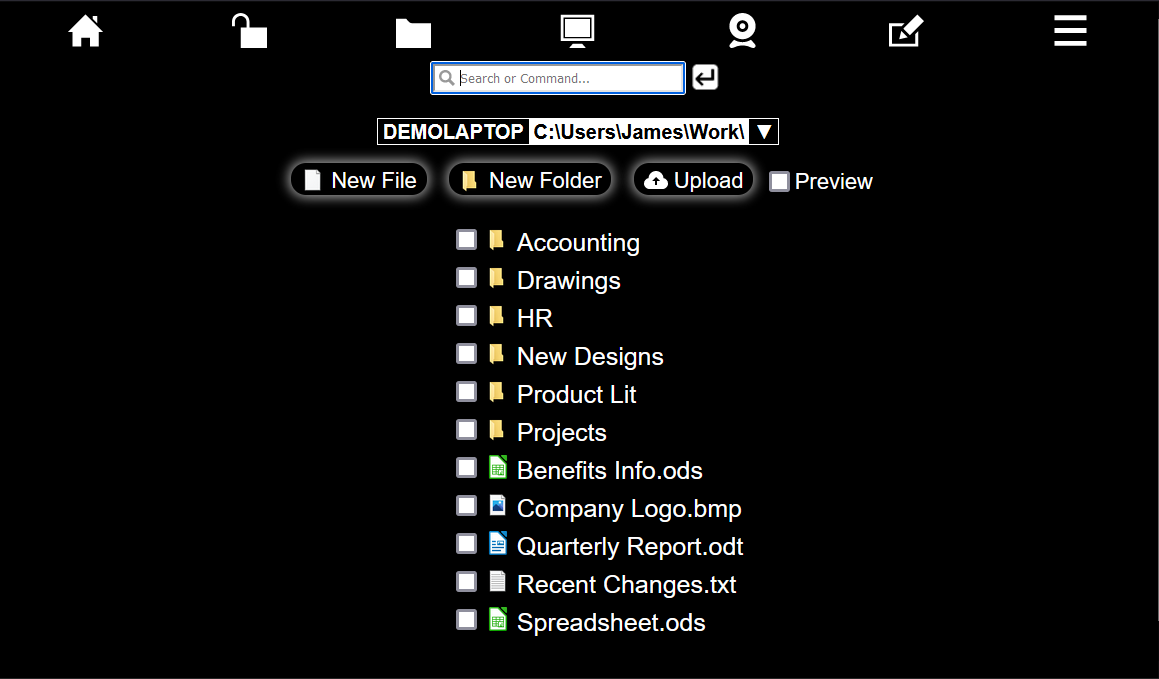Viewport: 1159px width, 679px height.
Task: Open the hamburger menu
Action: (1069, 30)
